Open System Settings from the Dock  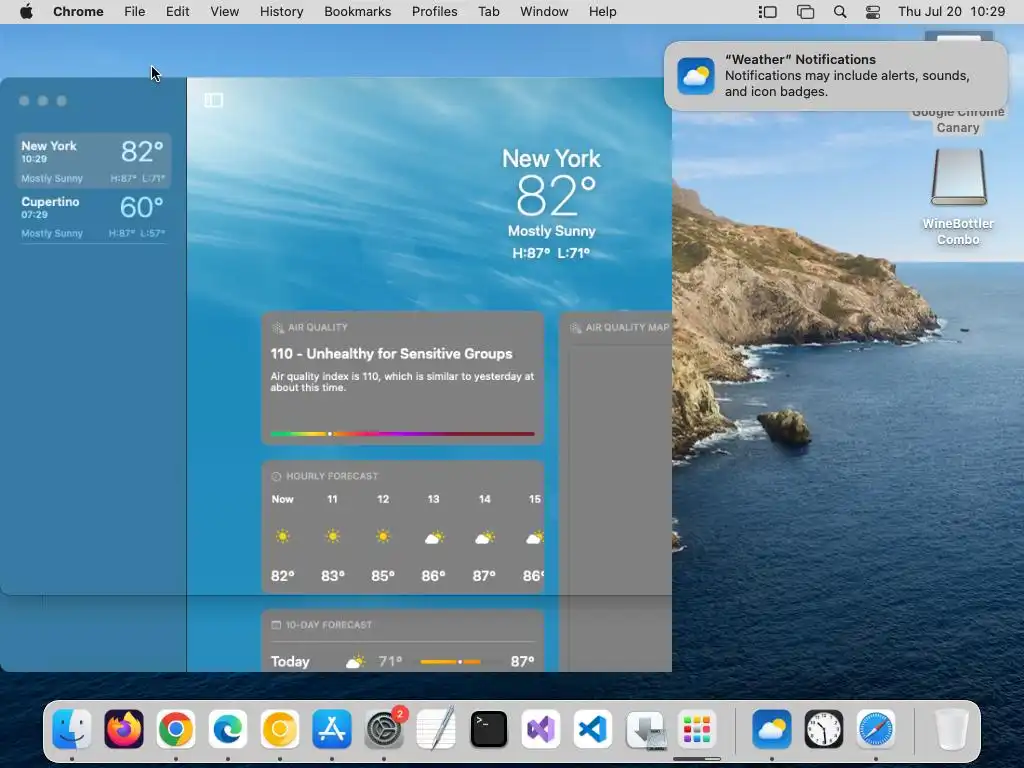[x=384, y=729]
